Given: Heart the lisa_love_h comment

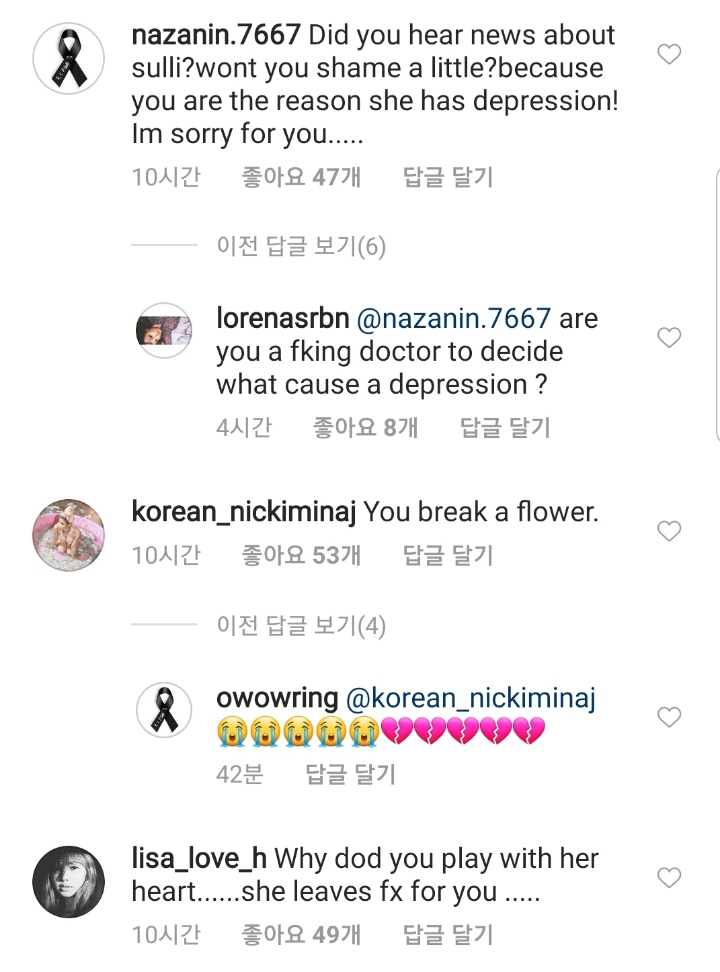Looking at the screenshot, I should (669, 877).
